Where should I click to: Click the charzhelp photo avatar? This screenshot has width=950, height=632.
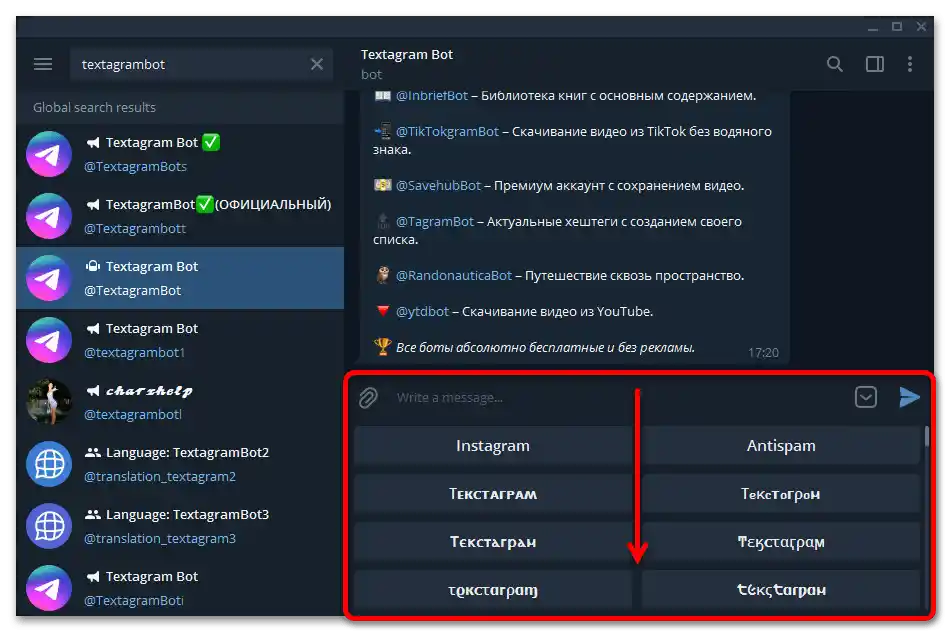point(49,402)
